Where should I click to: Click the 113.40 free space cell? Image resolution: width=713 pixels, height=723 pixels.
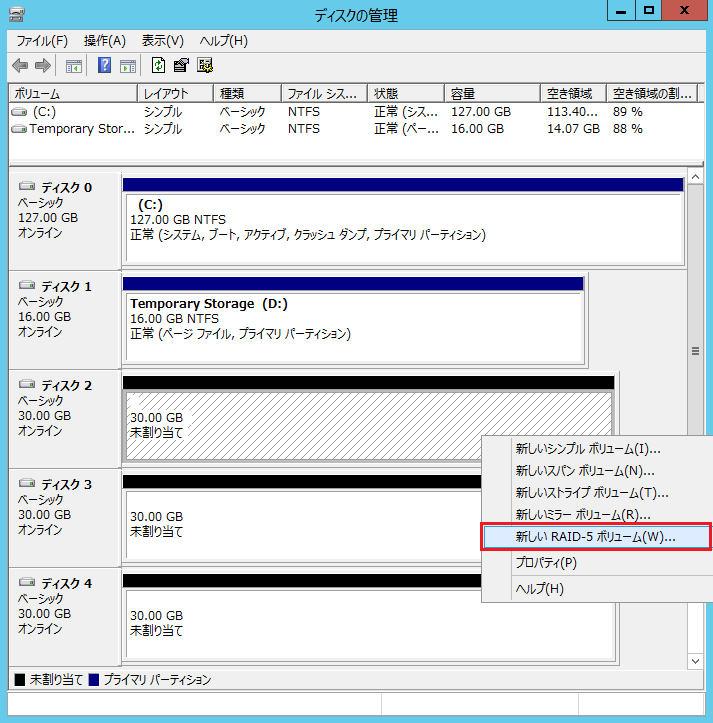pos(572,112)
